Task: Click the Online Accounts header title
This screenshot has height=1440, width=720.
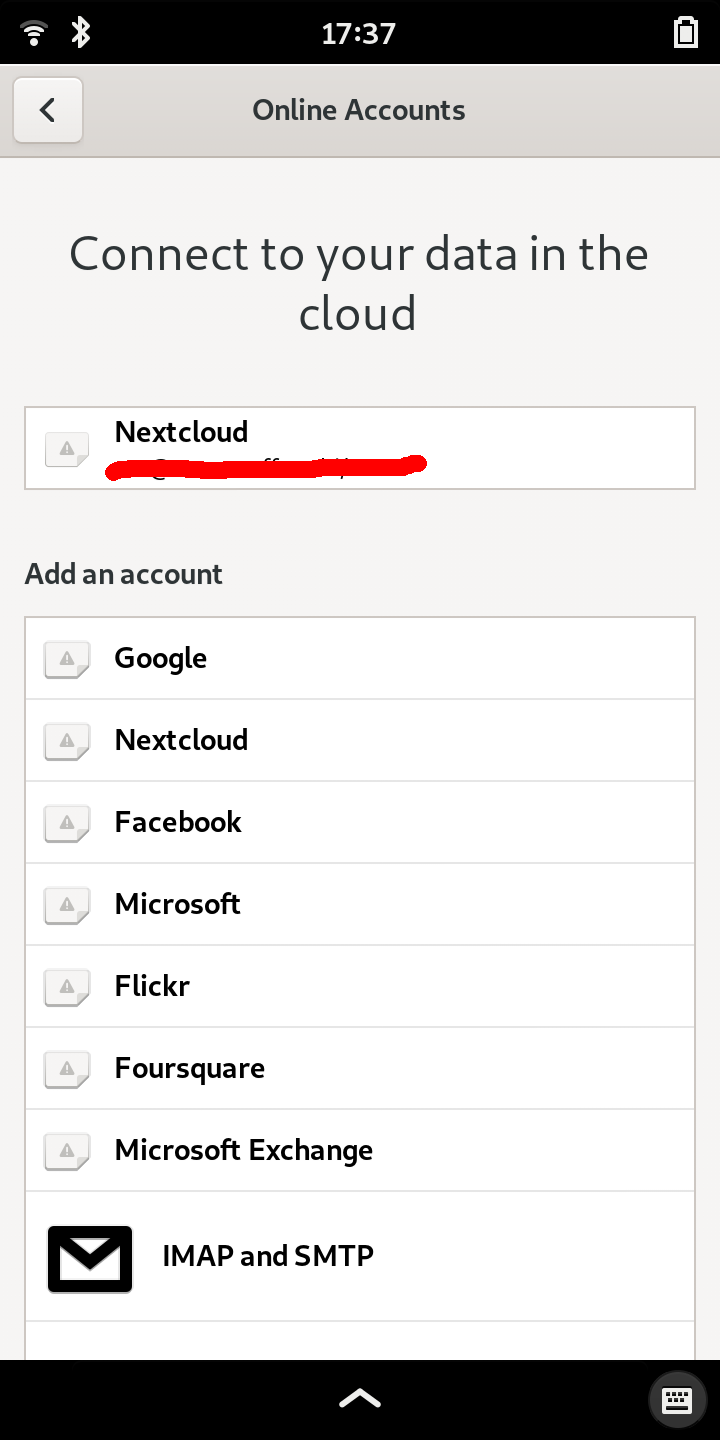Action: (x=359, y=110)
